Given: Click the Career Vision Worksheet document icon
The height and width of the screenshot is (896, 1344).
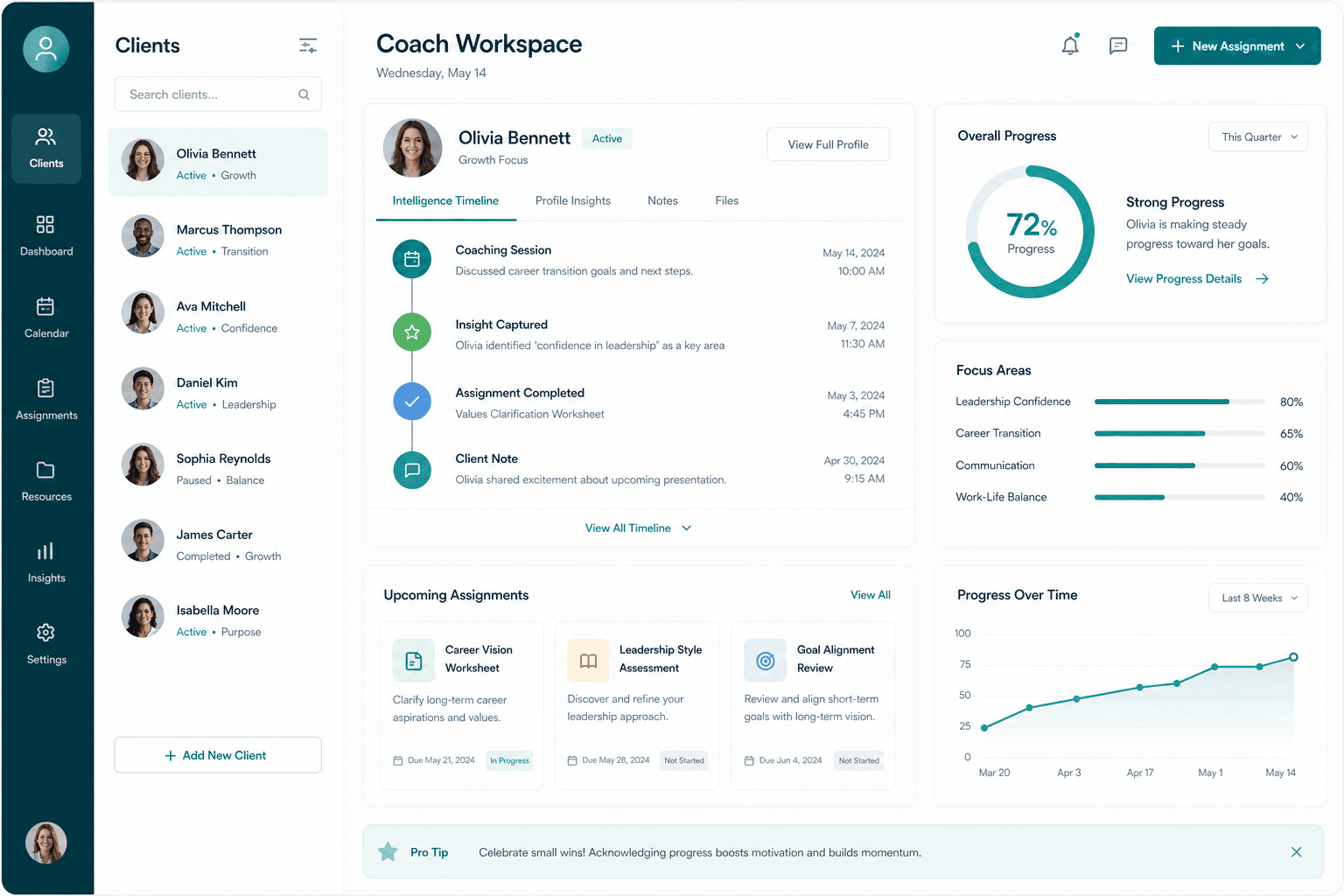Looking at the screenshot, I should pos(414,661).
